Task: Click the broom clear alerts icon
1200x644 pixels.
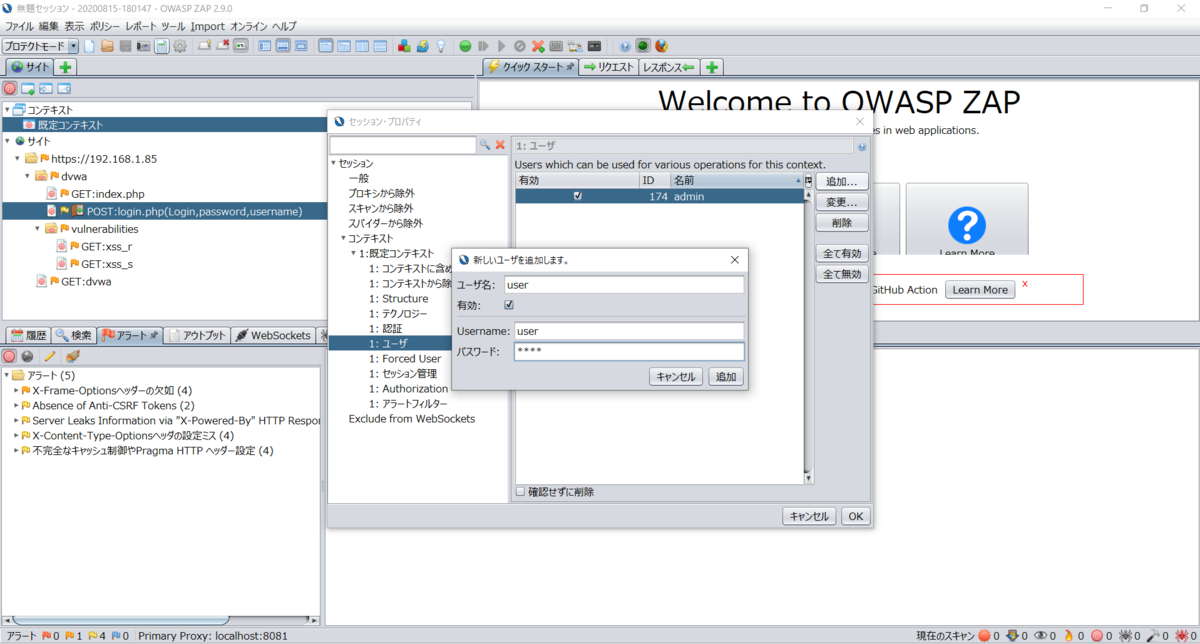Action: [x=72, y=356]
